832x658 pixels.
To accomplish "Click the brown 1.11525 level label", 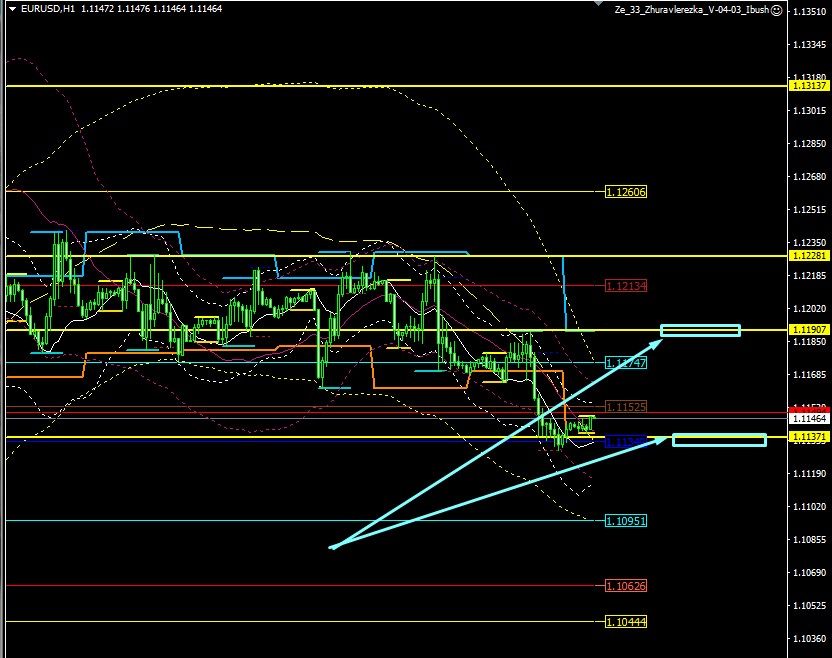I will [x=626, y=407].
